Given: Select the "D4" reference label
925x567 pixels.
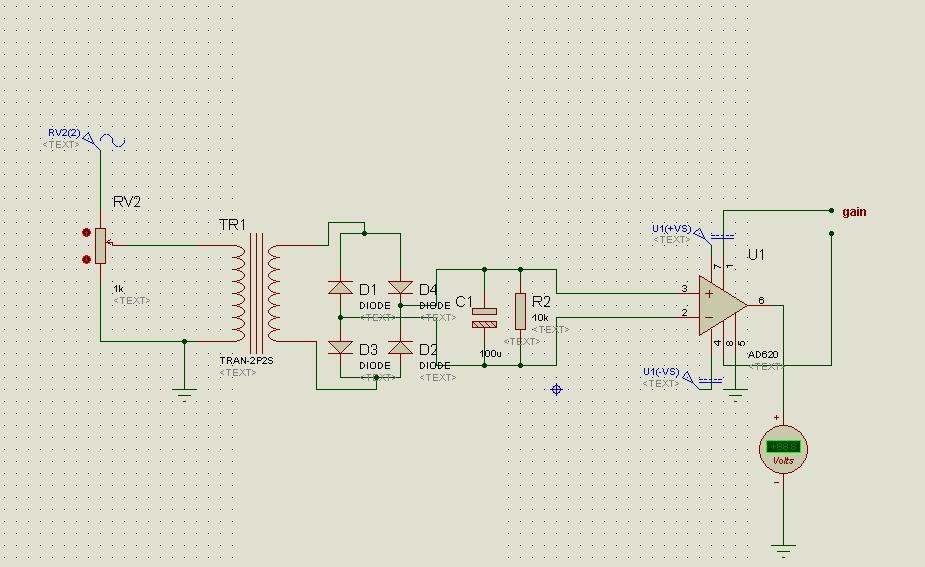Looking at the screenshot, I should (428, 290).
